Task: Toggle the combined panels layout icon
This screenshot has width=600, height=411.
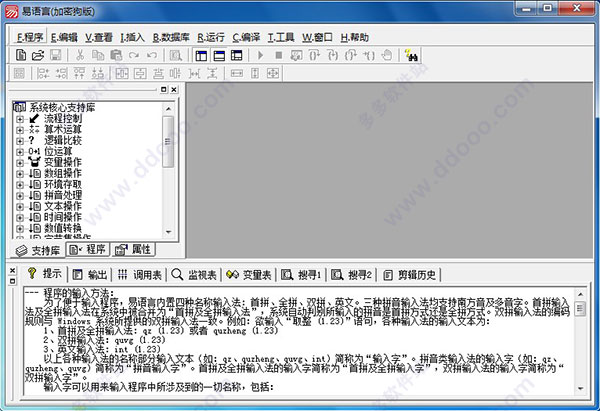Action: (236, 55)
